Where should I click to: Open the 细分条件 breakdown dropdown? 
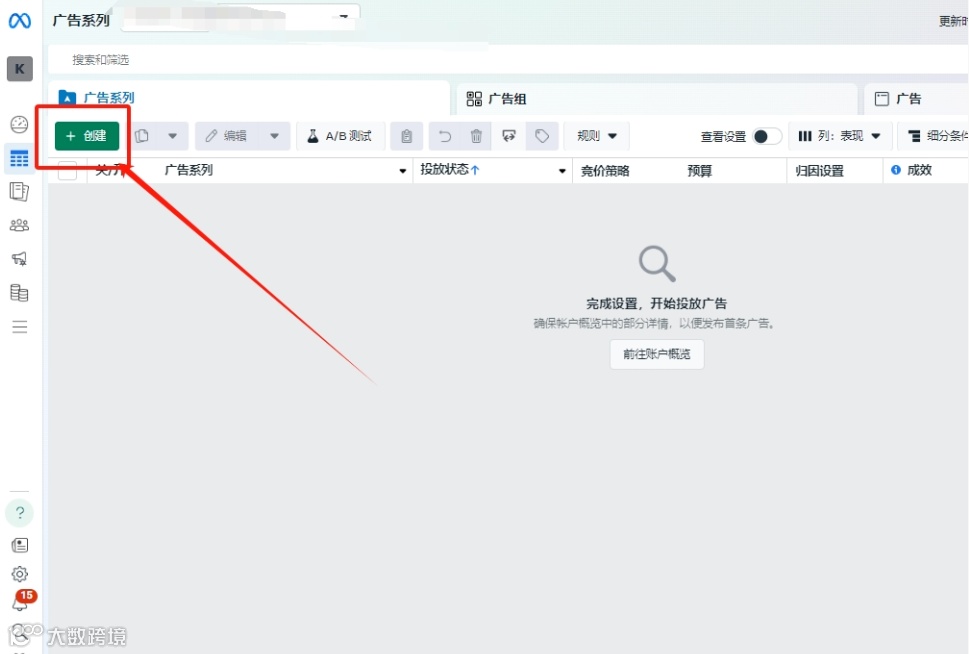934,136
